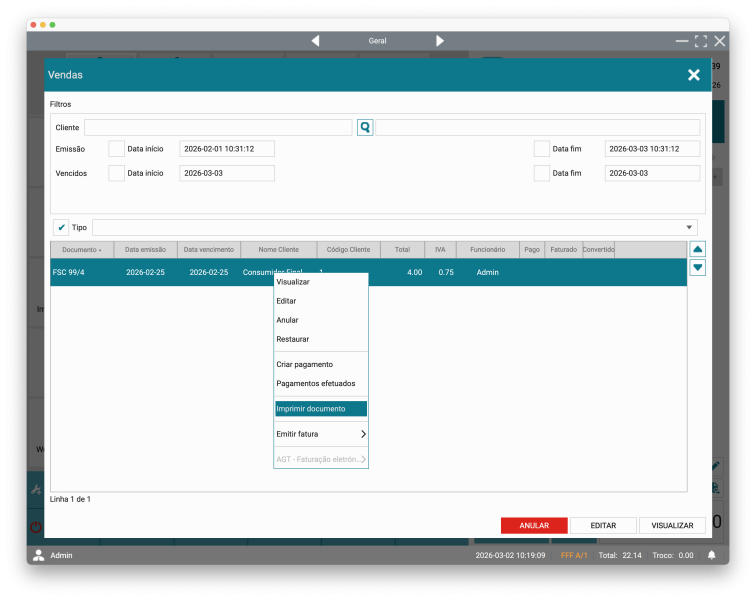Click the Admin user icon
The width and height of the screenshot is (756, 600).
[x=39, y=555]
